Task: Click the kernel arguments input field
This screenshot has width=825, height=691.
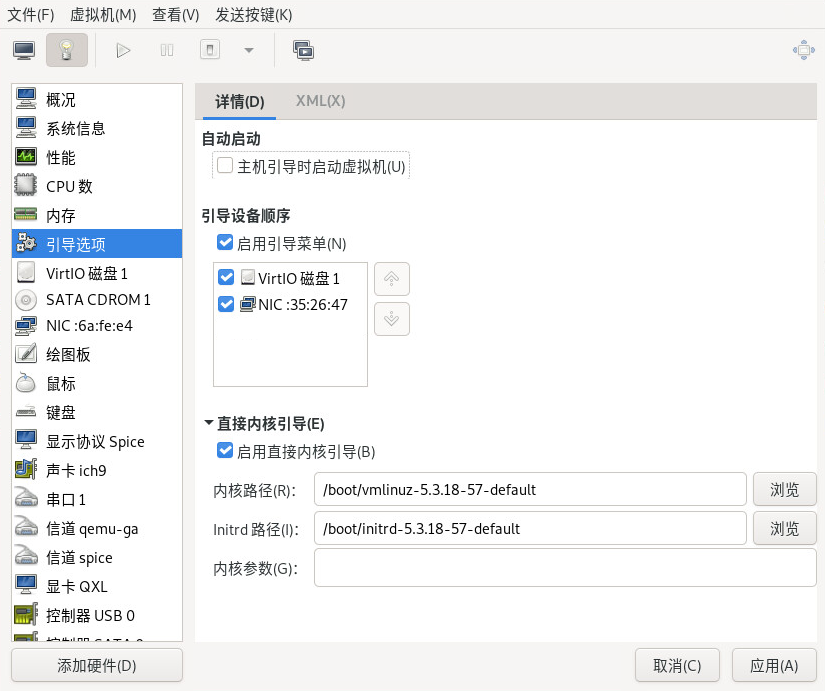Action: pos(565,568)
